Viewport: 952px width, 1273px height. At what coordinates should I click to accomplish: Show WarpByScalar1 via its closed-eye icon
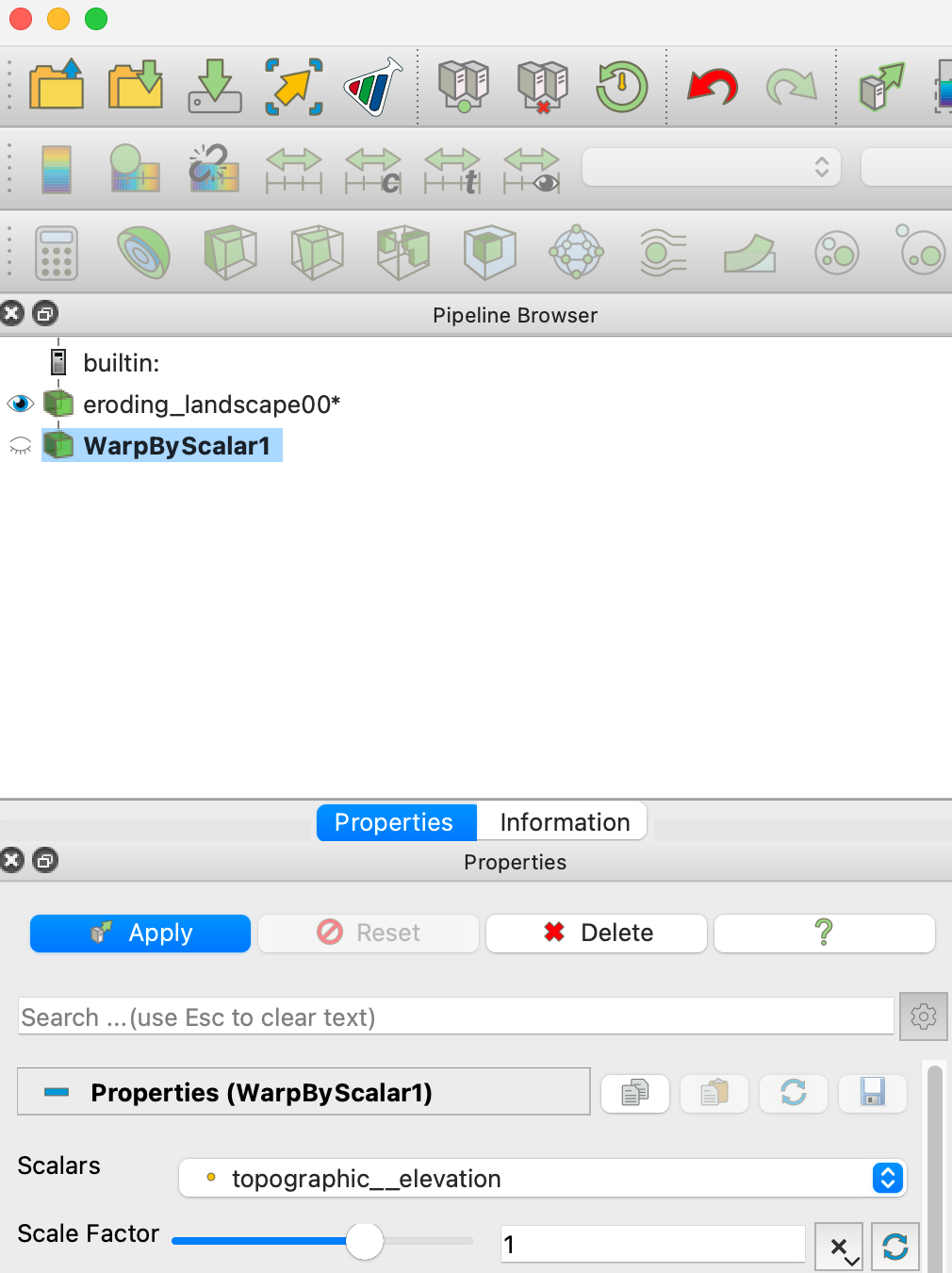20,446
